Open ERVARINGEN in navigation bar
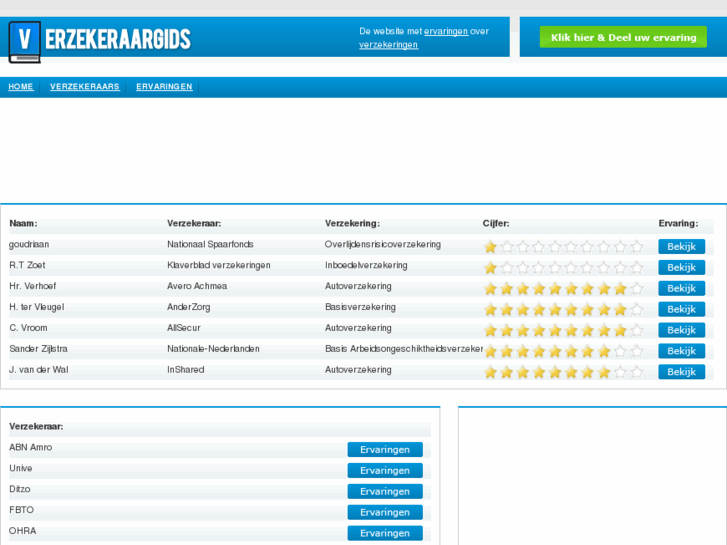The height and width of the screenshot is (545, 727). click(164, 87)
